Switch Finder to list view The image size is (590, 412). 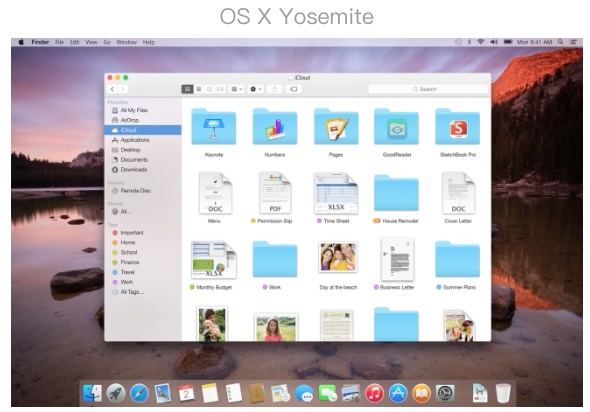point(199,89)
